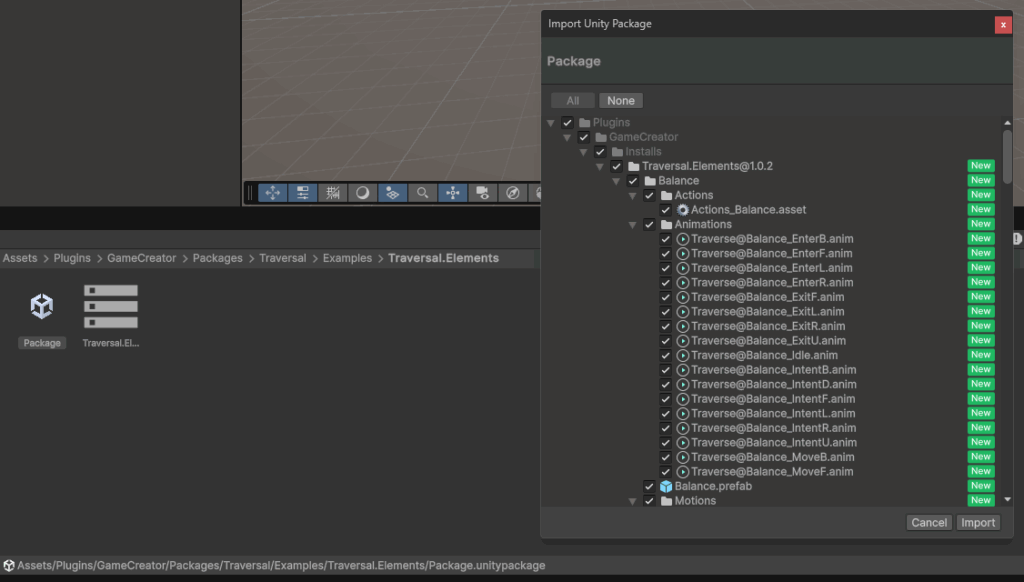Viewport: 1024px width, 582px height.
Task: Uncheck the Traverse@Balance_ExitU.anim checkbox
Action: 665,341
